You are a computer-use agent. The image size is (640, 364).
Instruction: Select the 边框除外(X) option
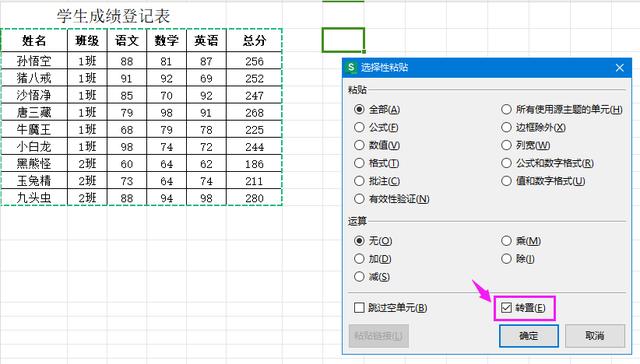(533, 127)
